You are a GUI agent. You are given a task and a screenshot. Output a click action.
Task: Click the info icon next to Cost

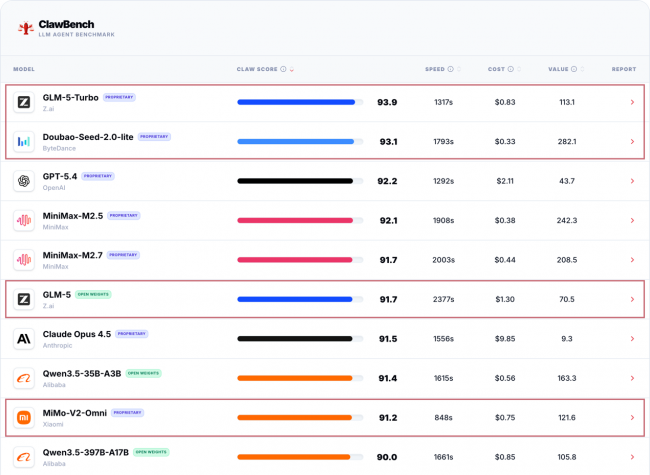pyautogui.click(x=511, y=70)
